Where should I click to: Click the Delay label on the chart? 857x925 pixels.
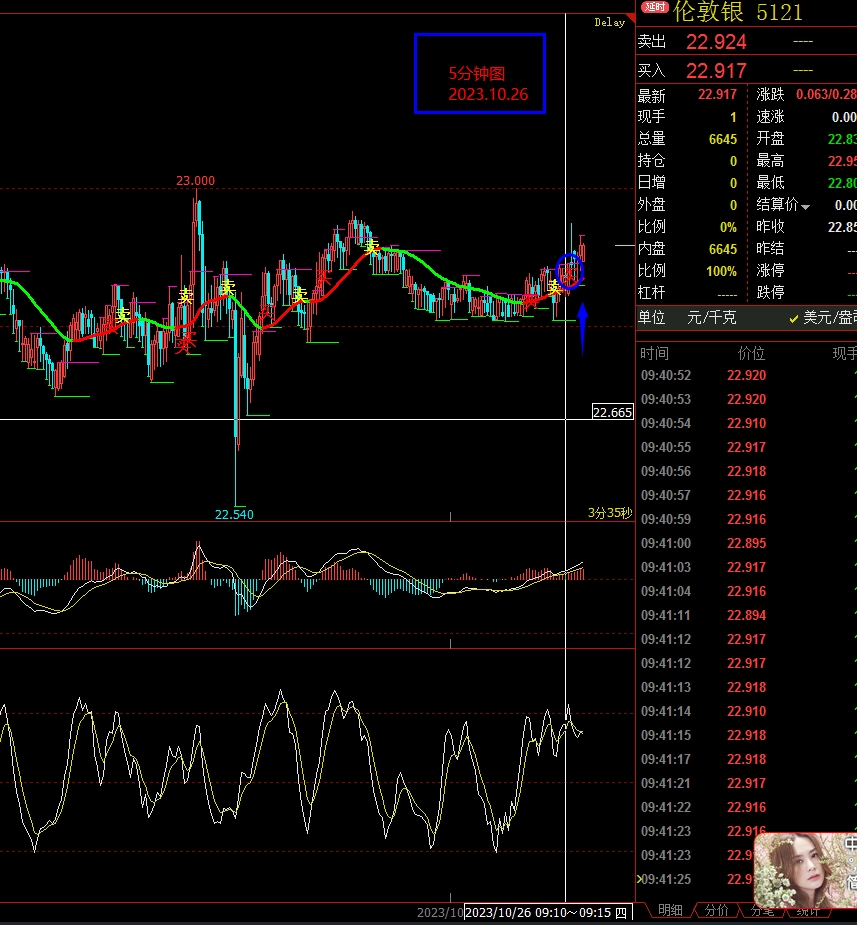(x=609, y=22)
